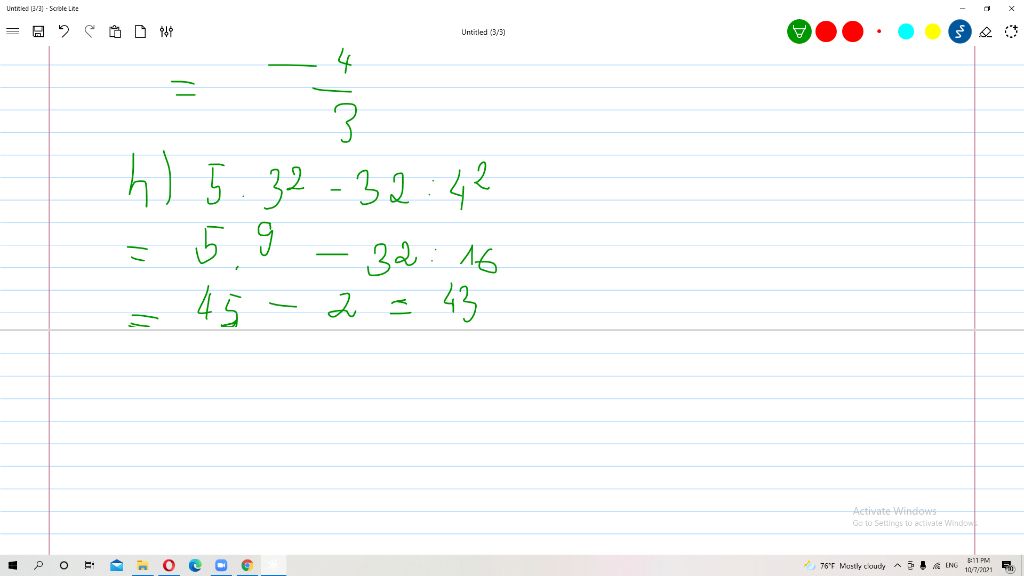
Task: Undo the last stroke
Action: coord(64,31)
